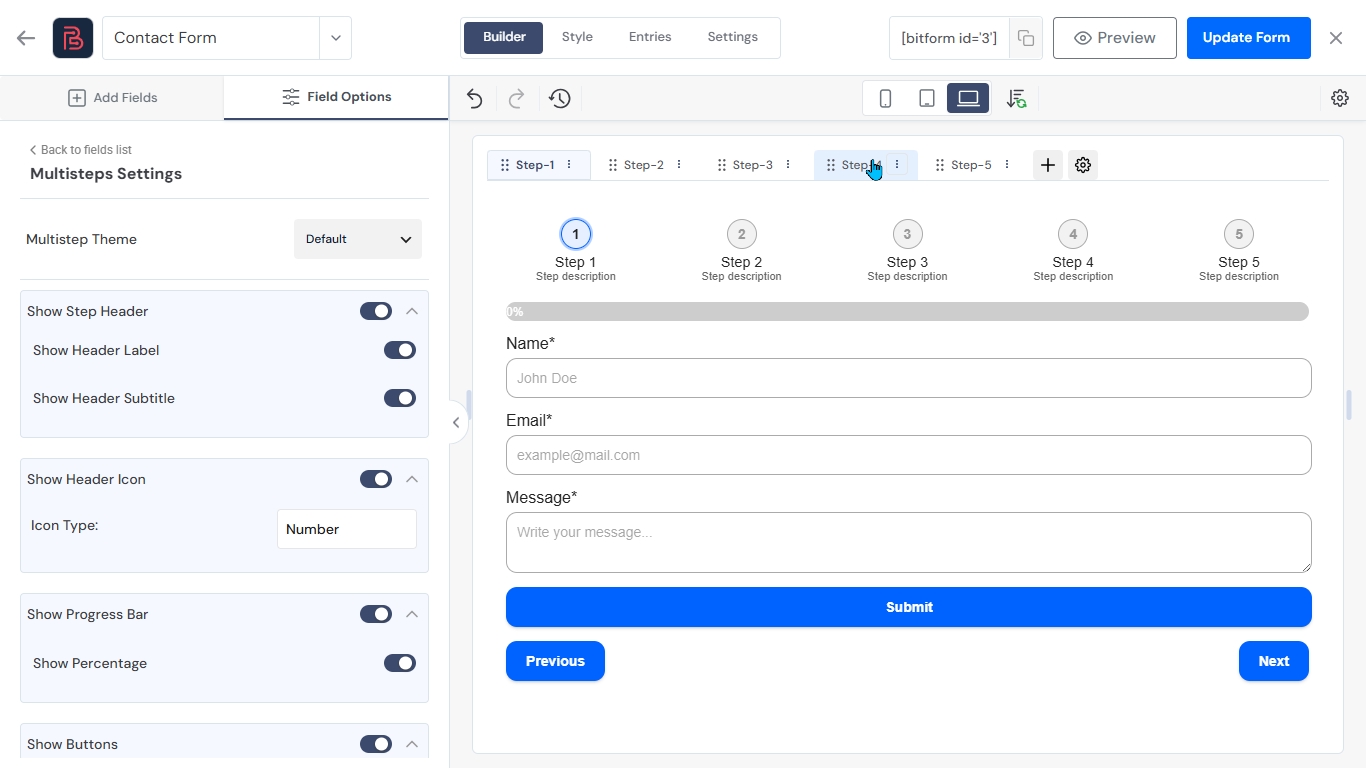
Task: Open the Icon Type dropdown
Action: click(347, 529)
